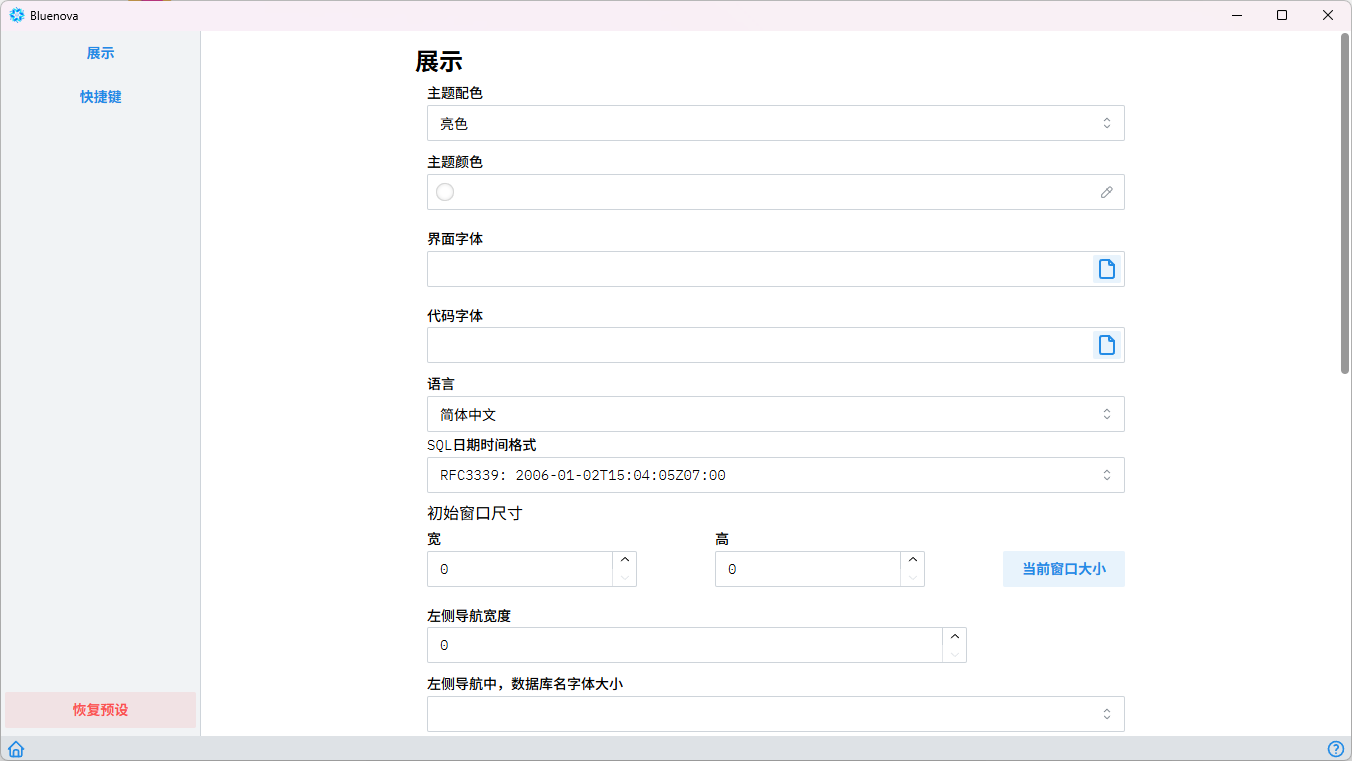Image resolution: width=1352 pixels, height=761 pixels.
Task: Increase the 高 value with up arrow
Action: pyautogui.click(x=912, y=560)
